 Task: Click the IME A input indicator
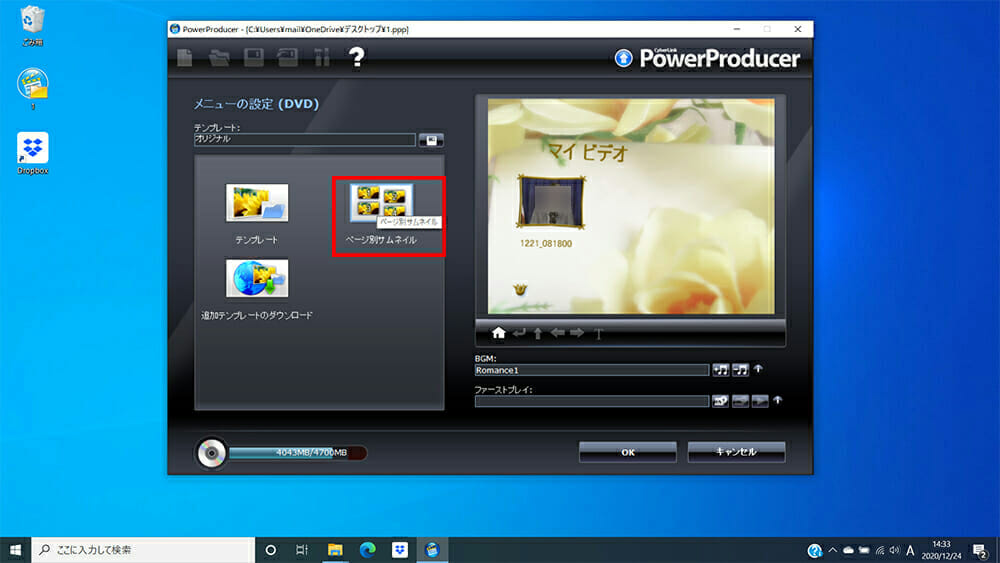(x=910, y=550)
